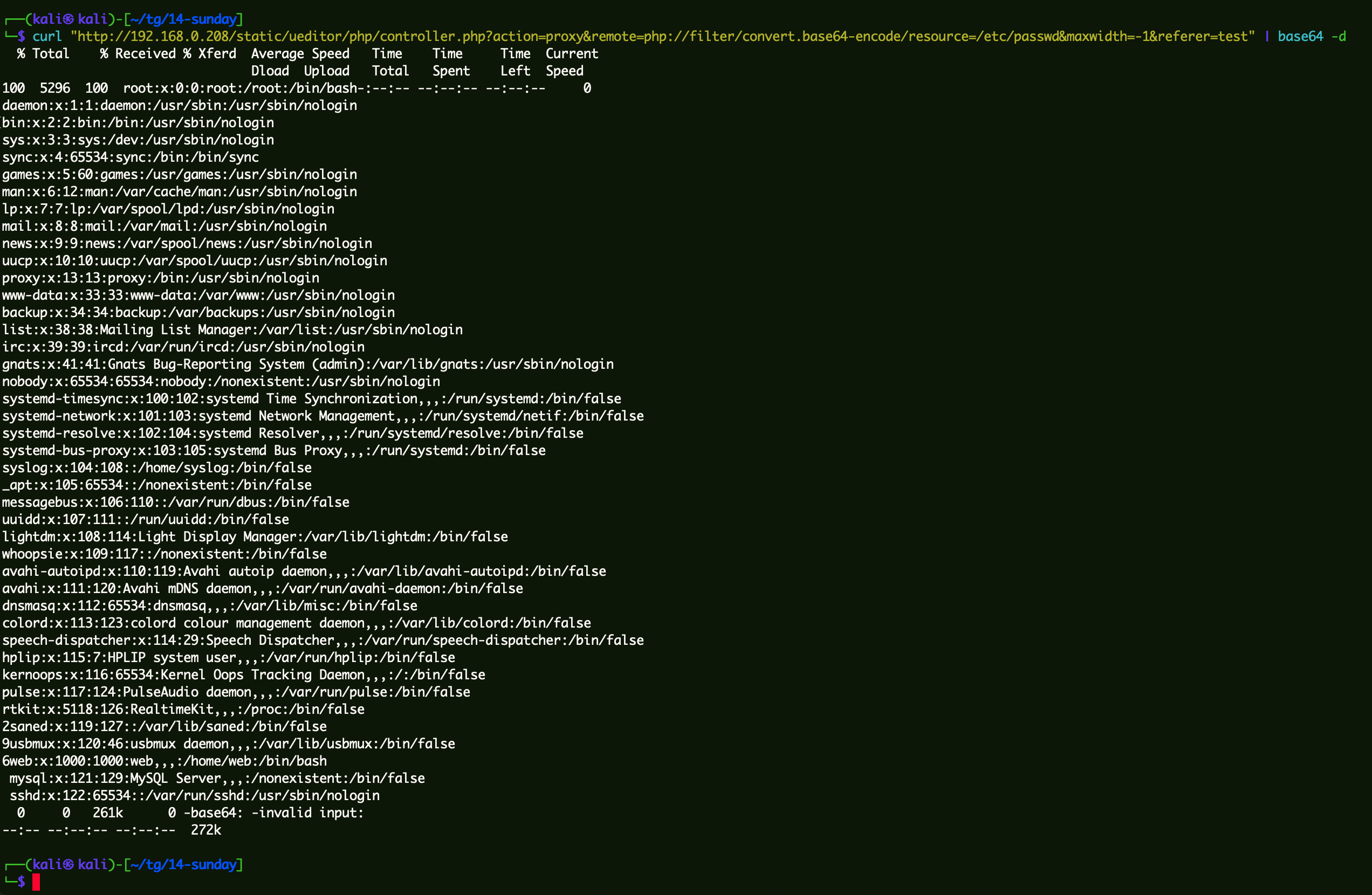1372x895 pixels.
Task: Click the web:x:1000:1000 user line
Action: point(165,761)
